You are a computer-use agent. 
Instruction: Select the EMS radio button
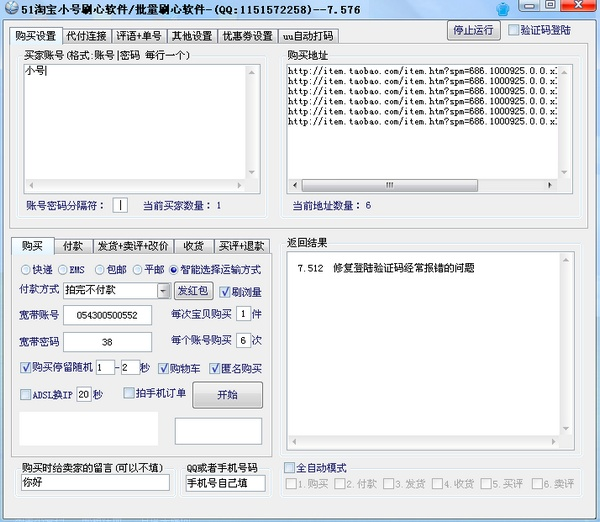[62, 270]
